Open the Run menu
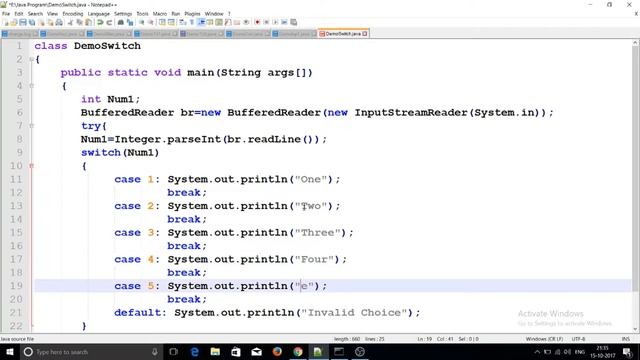 [176, 14]
